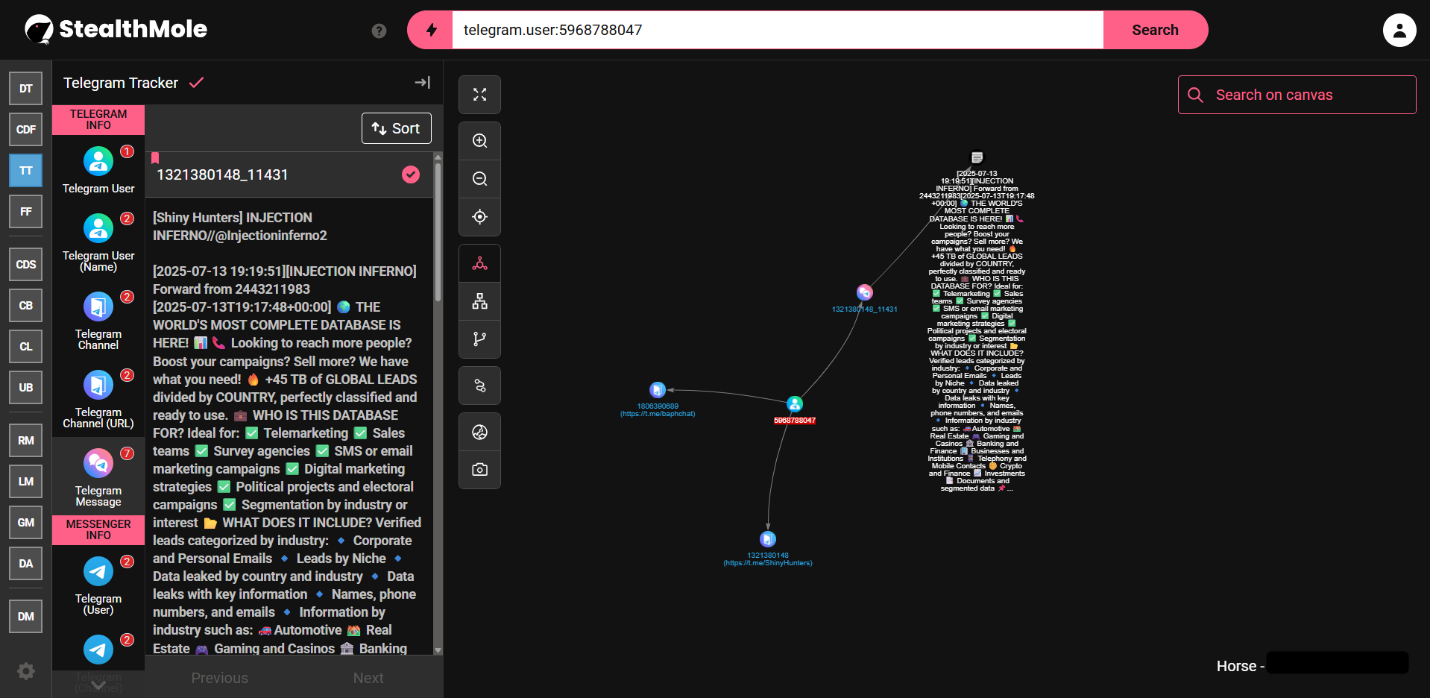Click the path-finding route icon
1430x698 pixels.
click(480, 385)
